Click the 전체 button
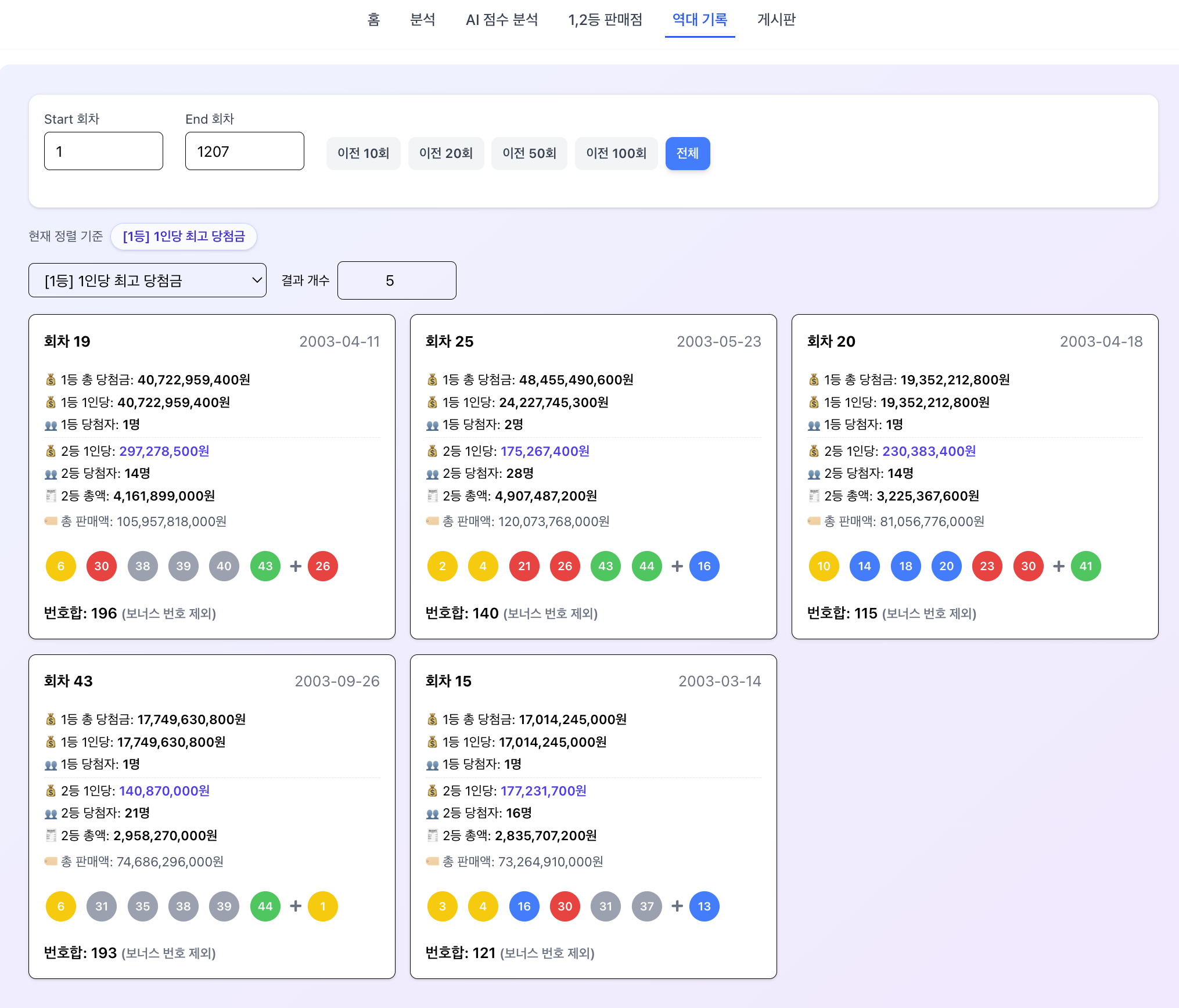Viewport: 1179px width, 1008px height. 688,153
